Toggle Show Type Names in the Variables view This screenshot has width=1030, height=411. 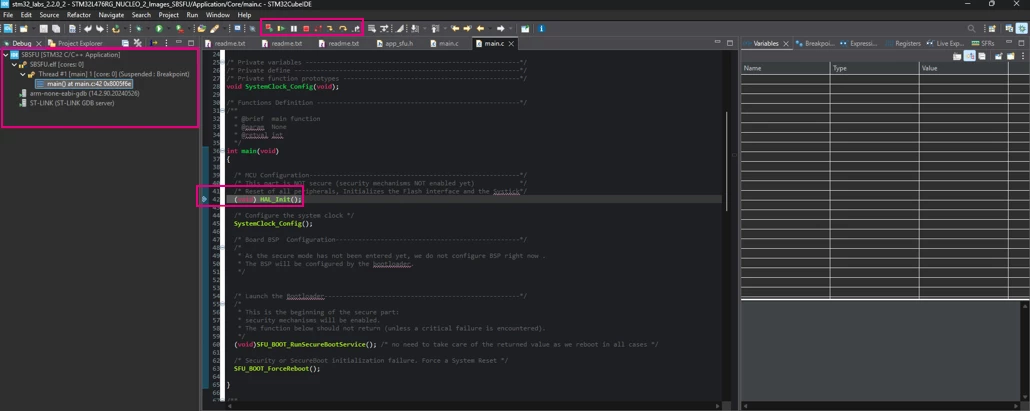tap(957, 56)
